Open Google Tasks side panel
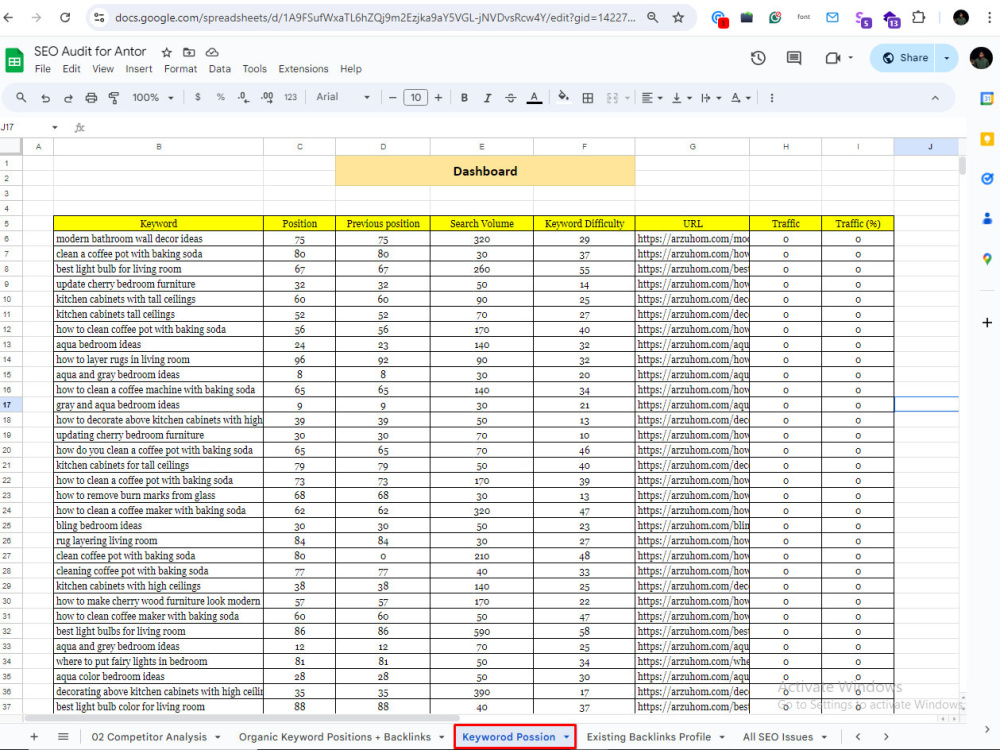The height and width of the screenshot is (750, 1000). coord(987,179)
